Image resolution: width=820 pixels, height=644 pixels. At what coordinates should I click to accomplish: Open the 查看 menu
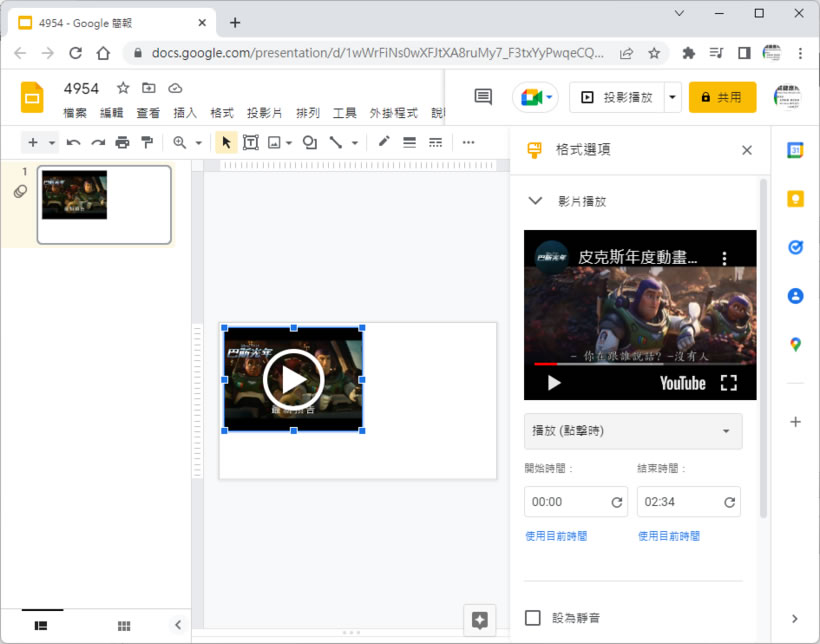click(x=148, y=113)
